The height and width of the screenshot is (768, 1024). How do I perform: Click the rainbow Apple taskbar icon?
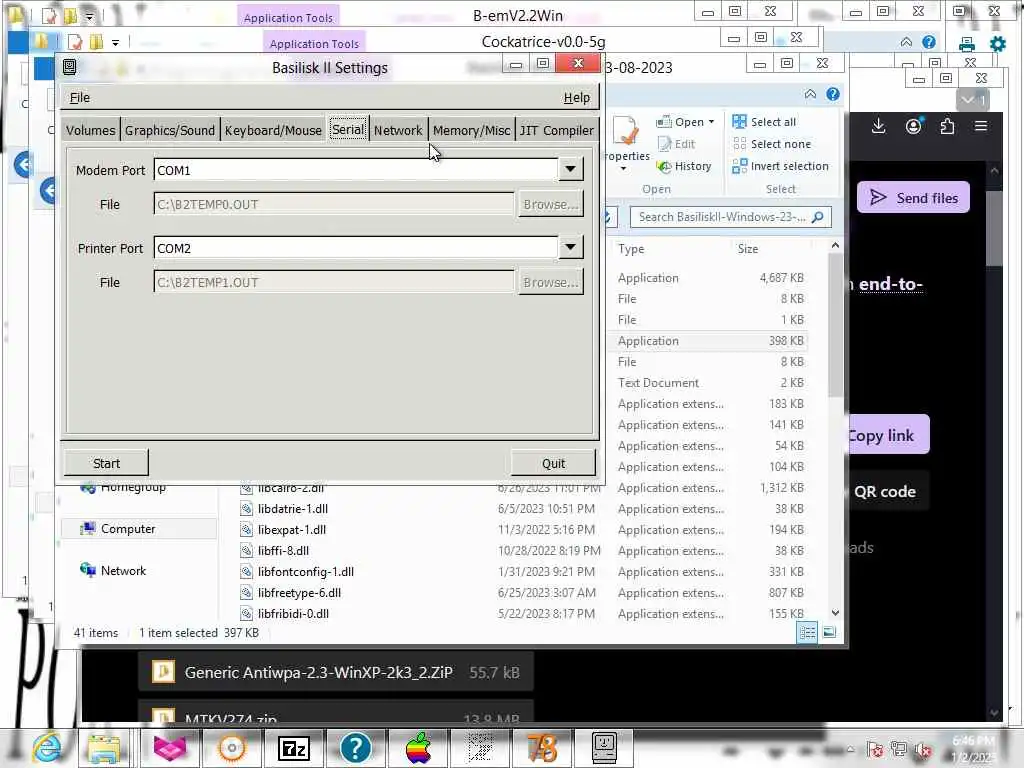(418, 748)
